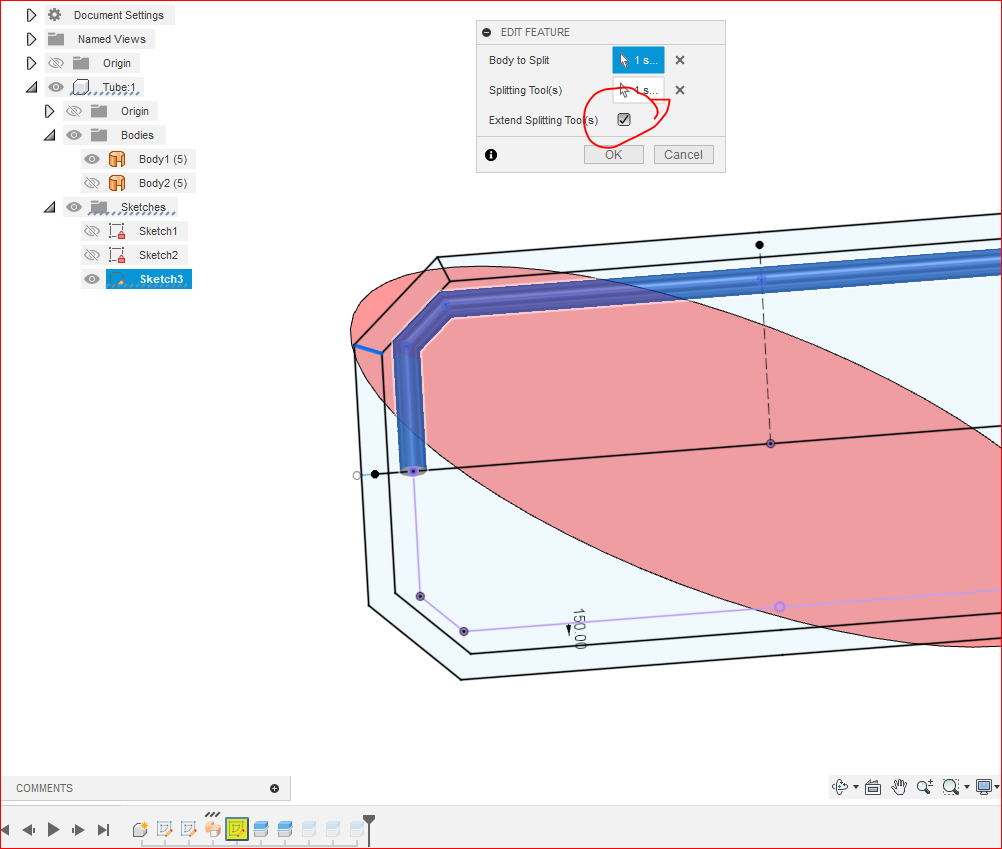Select the first blue split body feature in timeline
The height and width of the screenshot is (849, 1002).
point(261,829)
